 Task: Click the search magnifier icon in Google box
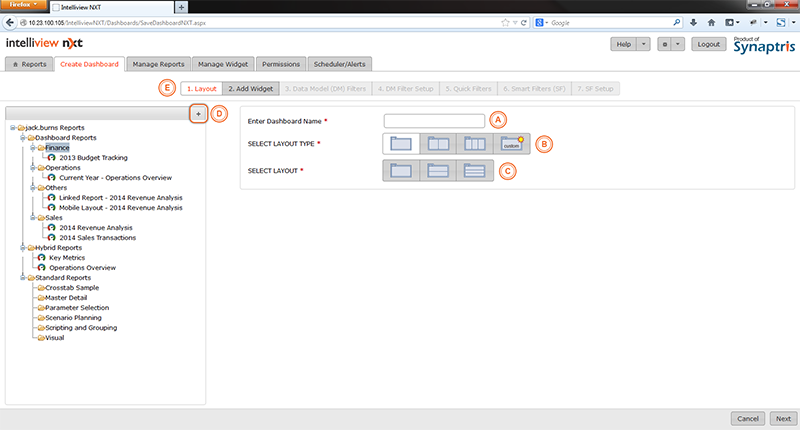point(677,22)
